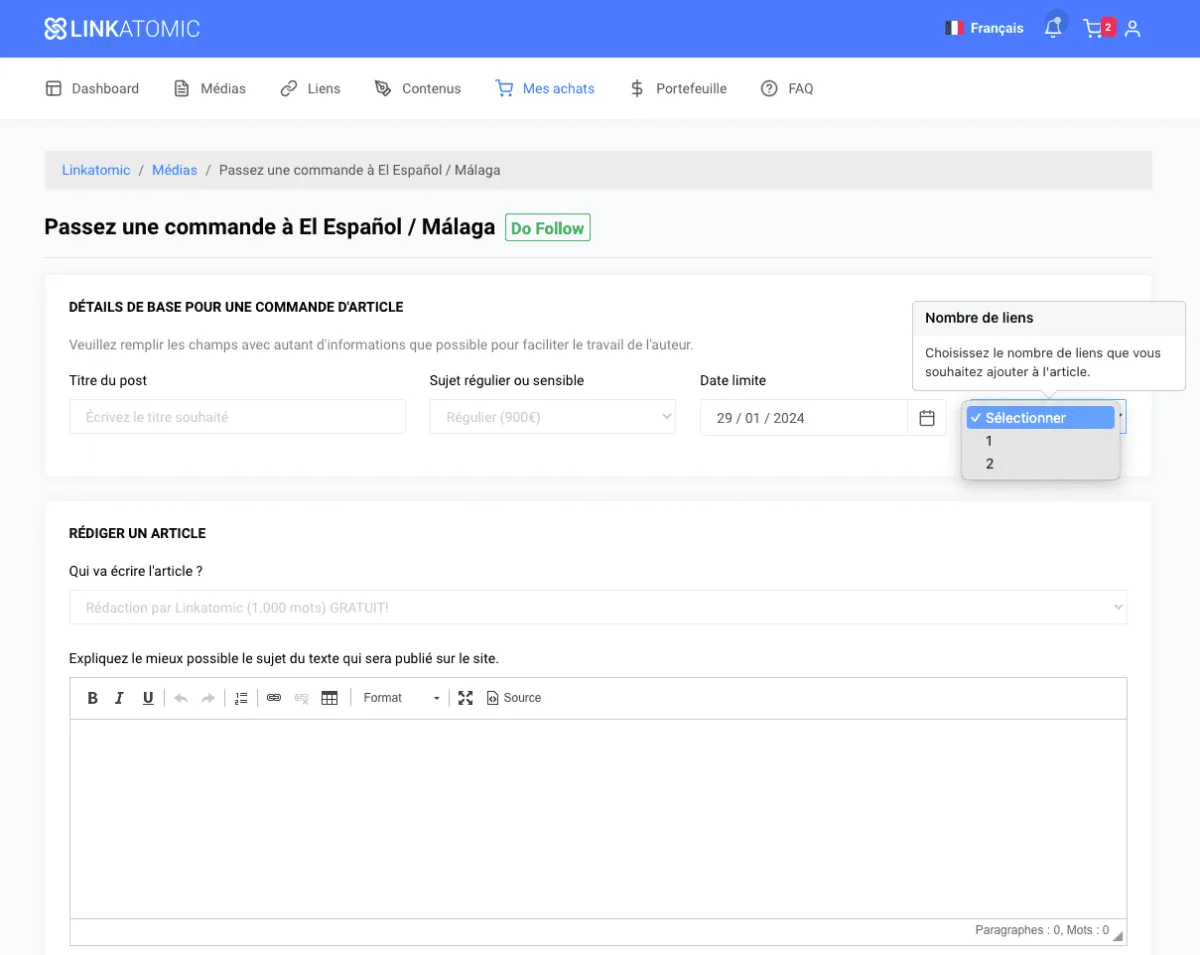
Task: Toggle italic text in the editor
Action: pos(120,698)
